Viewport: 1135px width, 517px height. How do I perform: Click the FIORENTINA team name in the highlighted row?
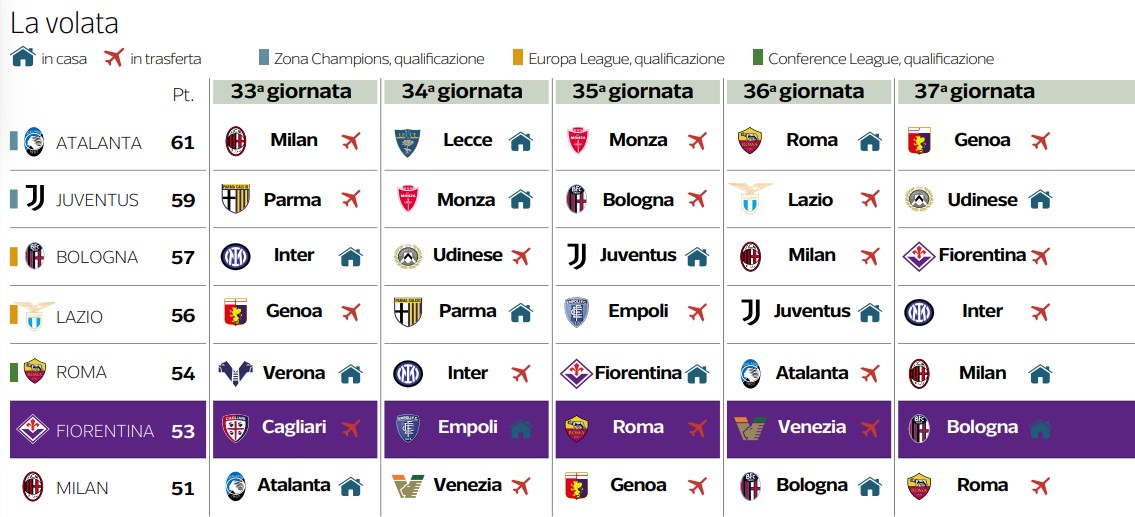click(x=105, y=432)
